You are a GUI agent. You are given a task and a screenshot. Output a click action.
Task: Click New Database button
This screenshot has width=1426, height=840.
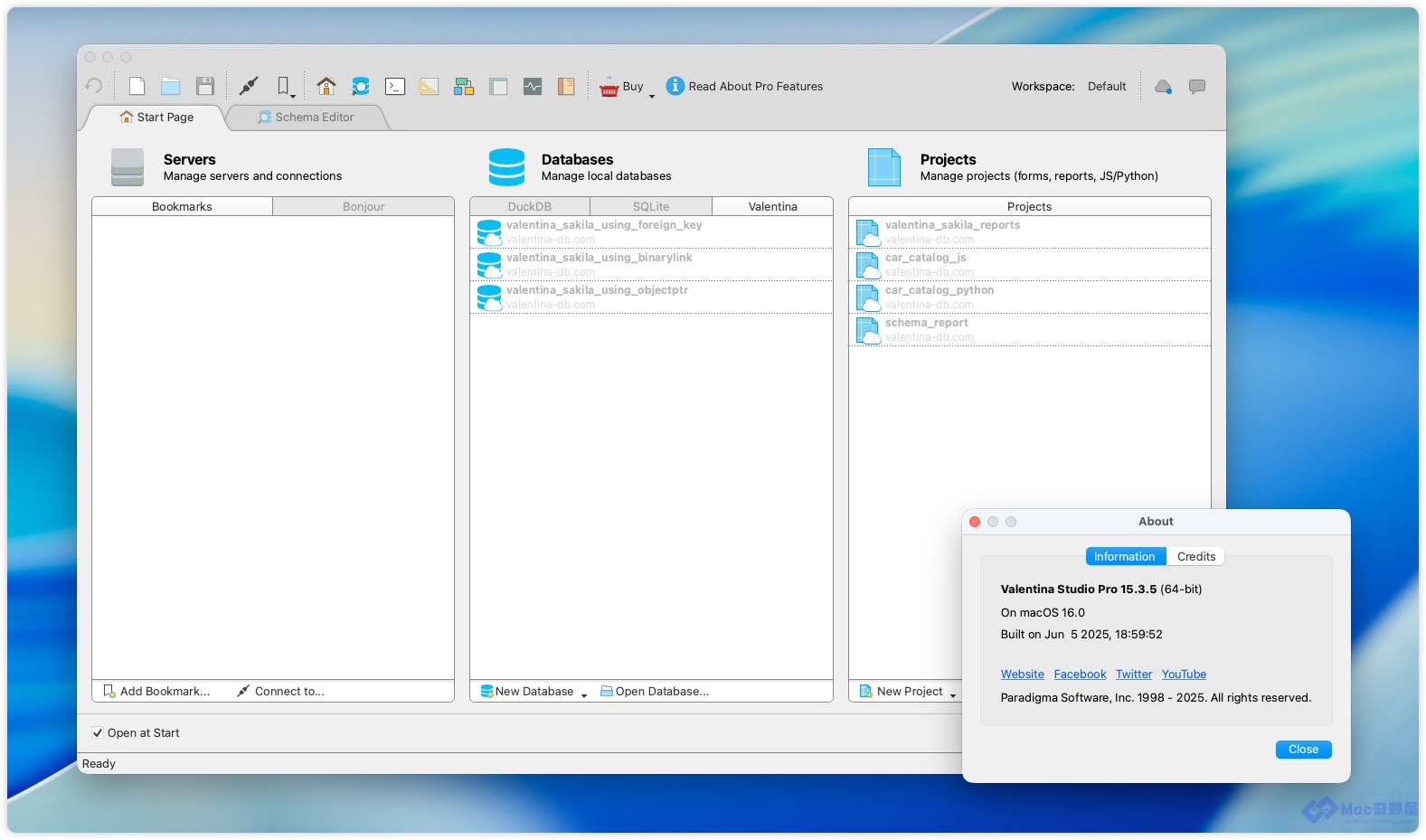coord(527,691)
